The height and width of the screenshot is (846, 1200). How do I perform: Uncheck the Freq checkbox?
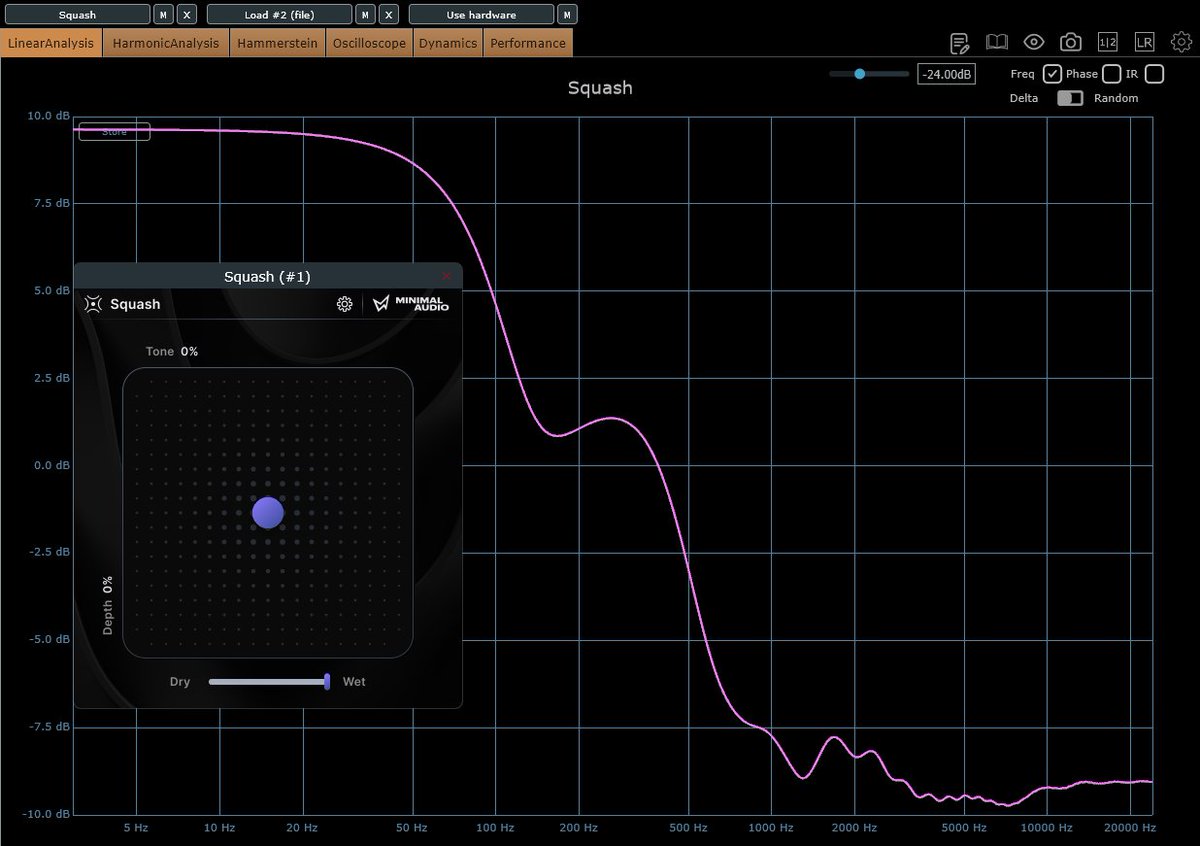(x=1052, y=74)
